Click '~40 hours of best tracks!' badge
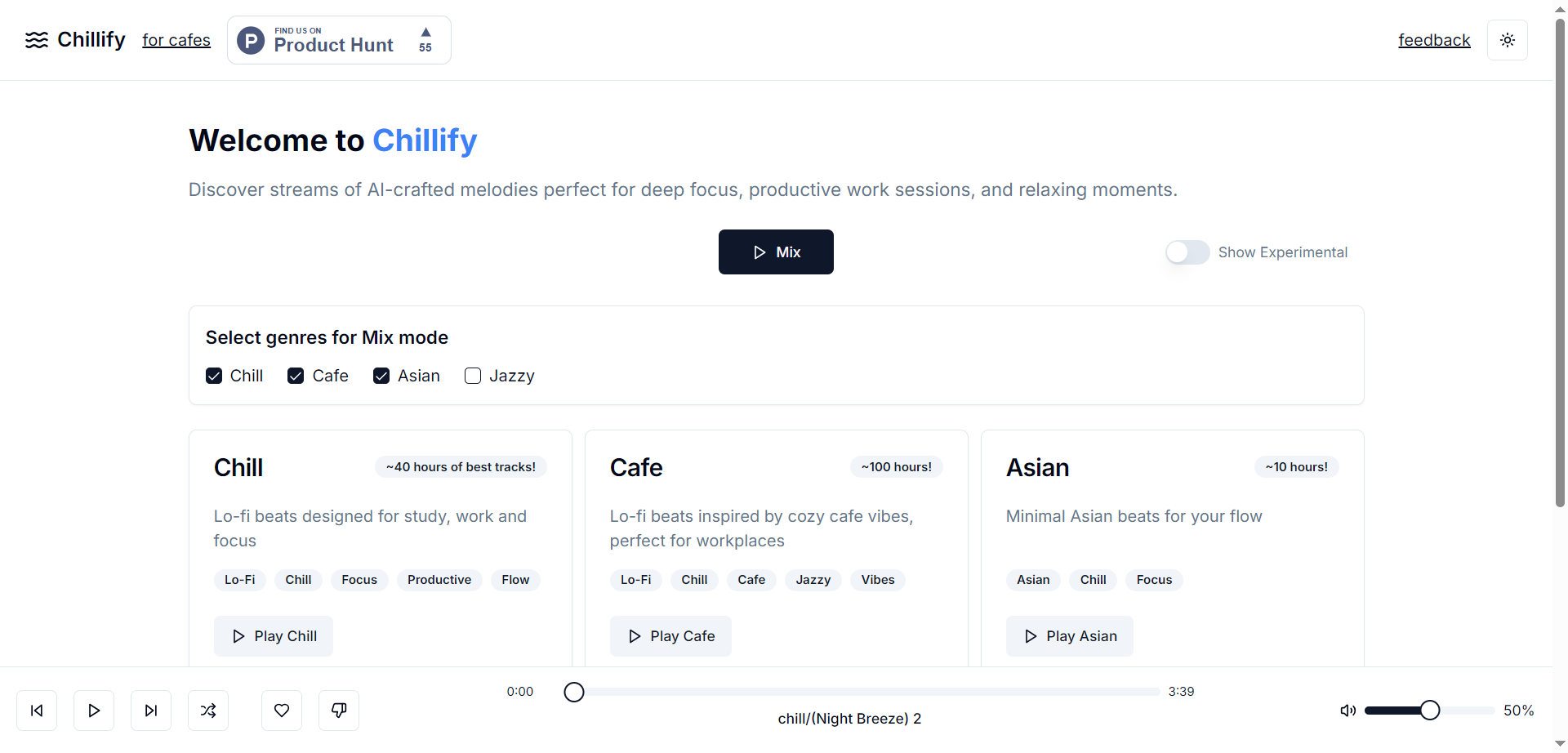 tap(461, 467)
